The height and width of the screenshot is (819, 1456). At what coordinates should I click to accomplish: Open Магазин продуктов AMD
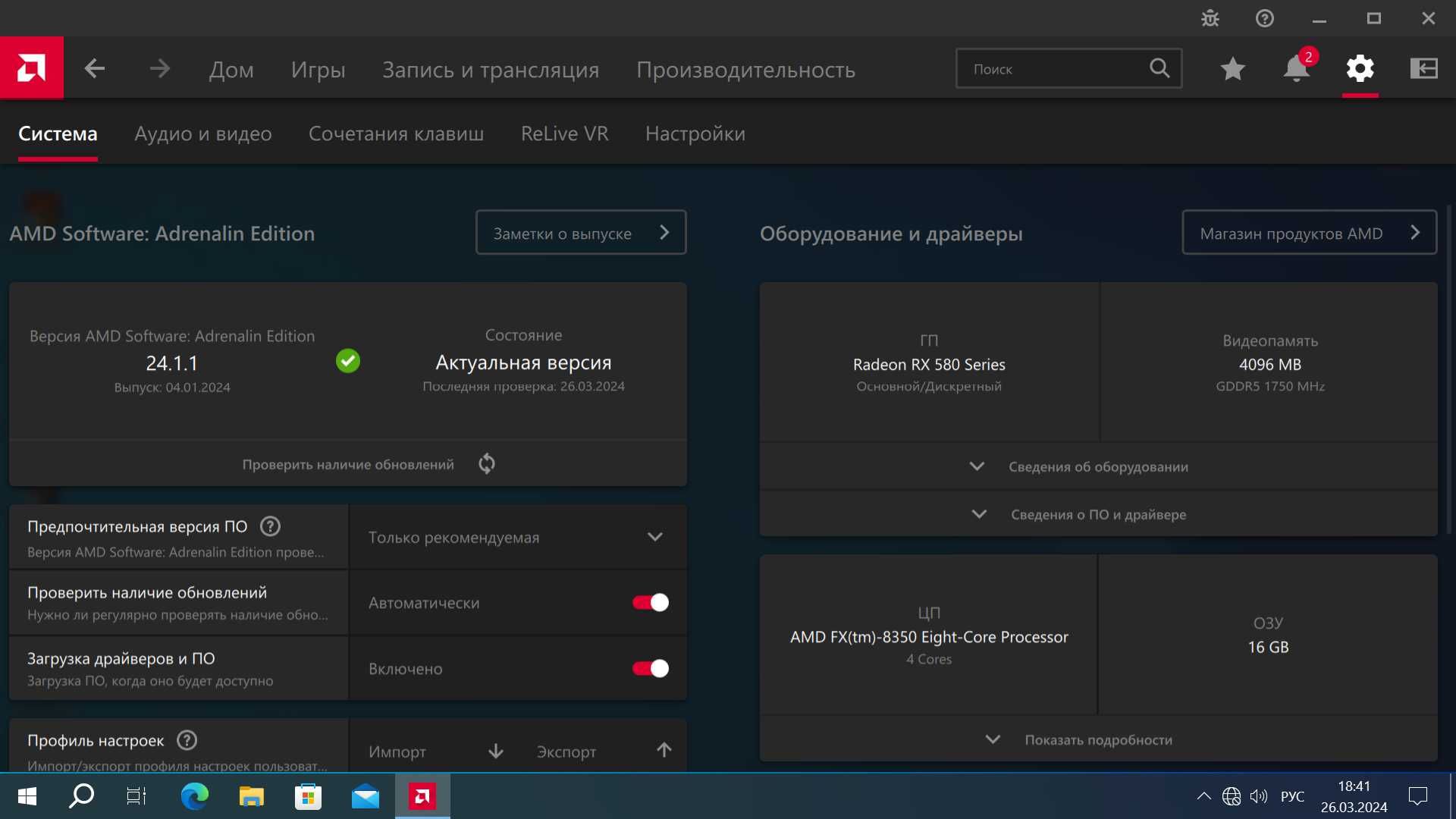[x=1309, y=232]
